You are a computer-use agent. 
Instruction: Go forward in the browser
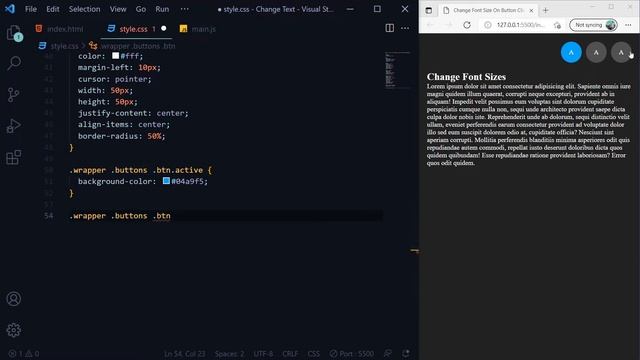449,25
